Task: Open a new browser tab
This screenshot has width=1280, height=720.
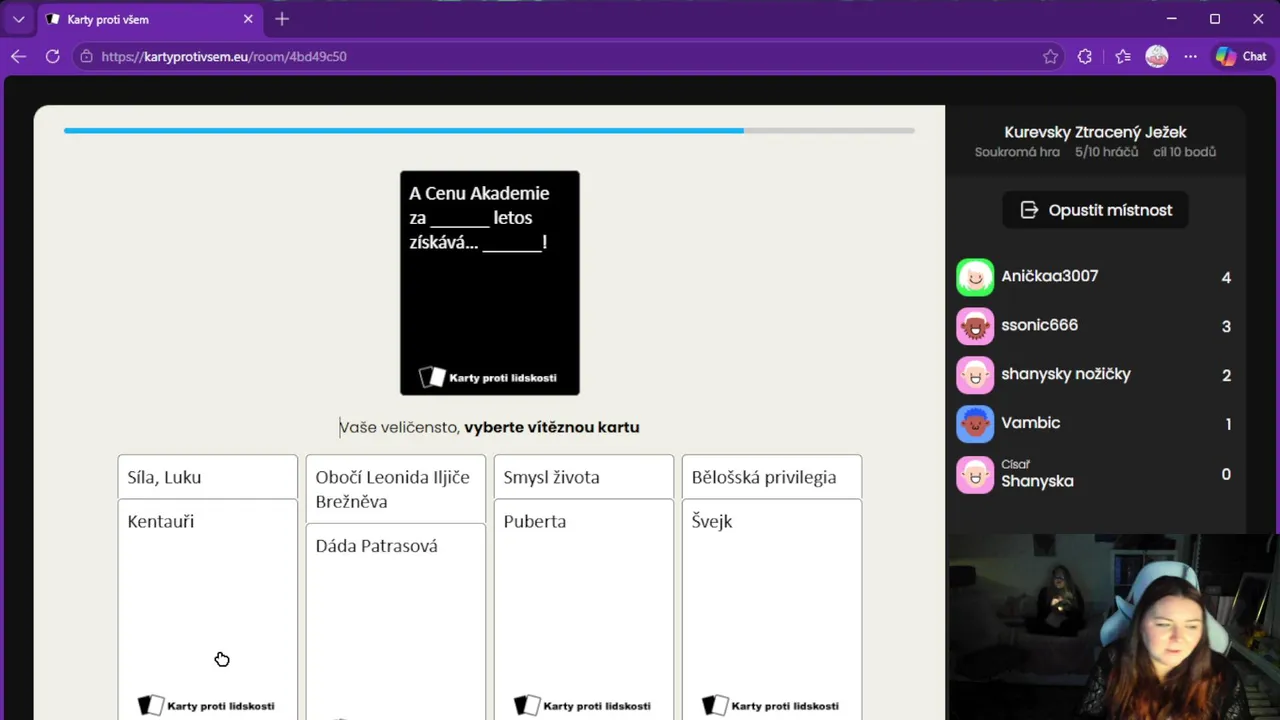Action: 282,19
